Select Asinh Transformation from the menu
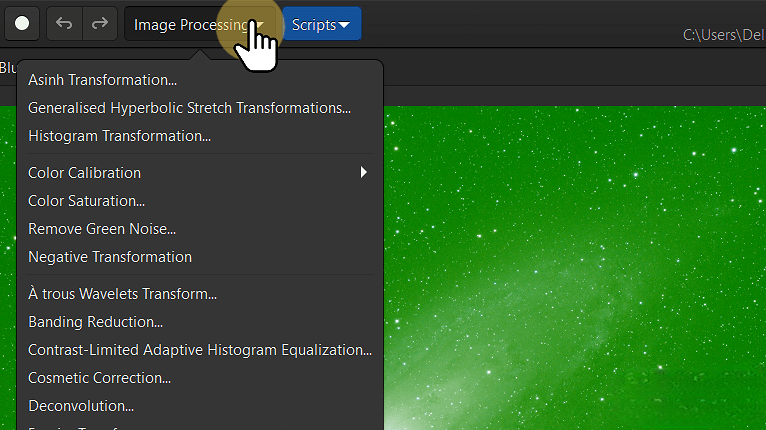This screenshot has width=766, height=430. click(x=200, y=80)
